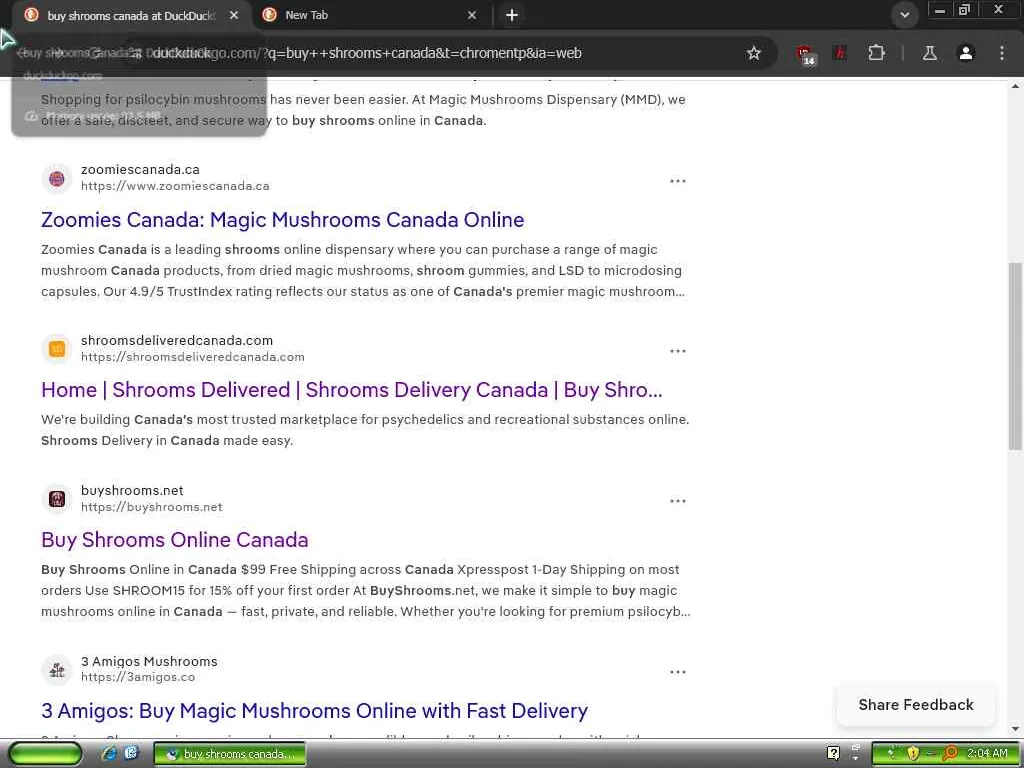Click the https://shroomsdeliveredcanada.com URL text
Image resolution: width=1024 pixels, height=768 pixels.
coord(193,357)
